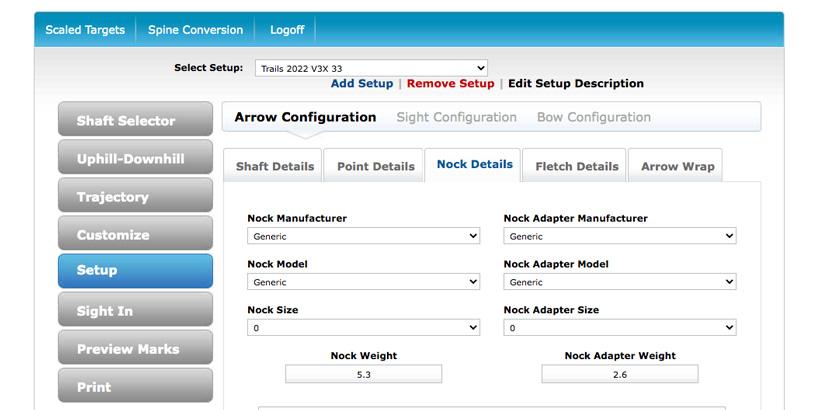Open the Nock Adapter Size dropdown
Viewport: 820px width, 410px height.
tap(619, 328)
